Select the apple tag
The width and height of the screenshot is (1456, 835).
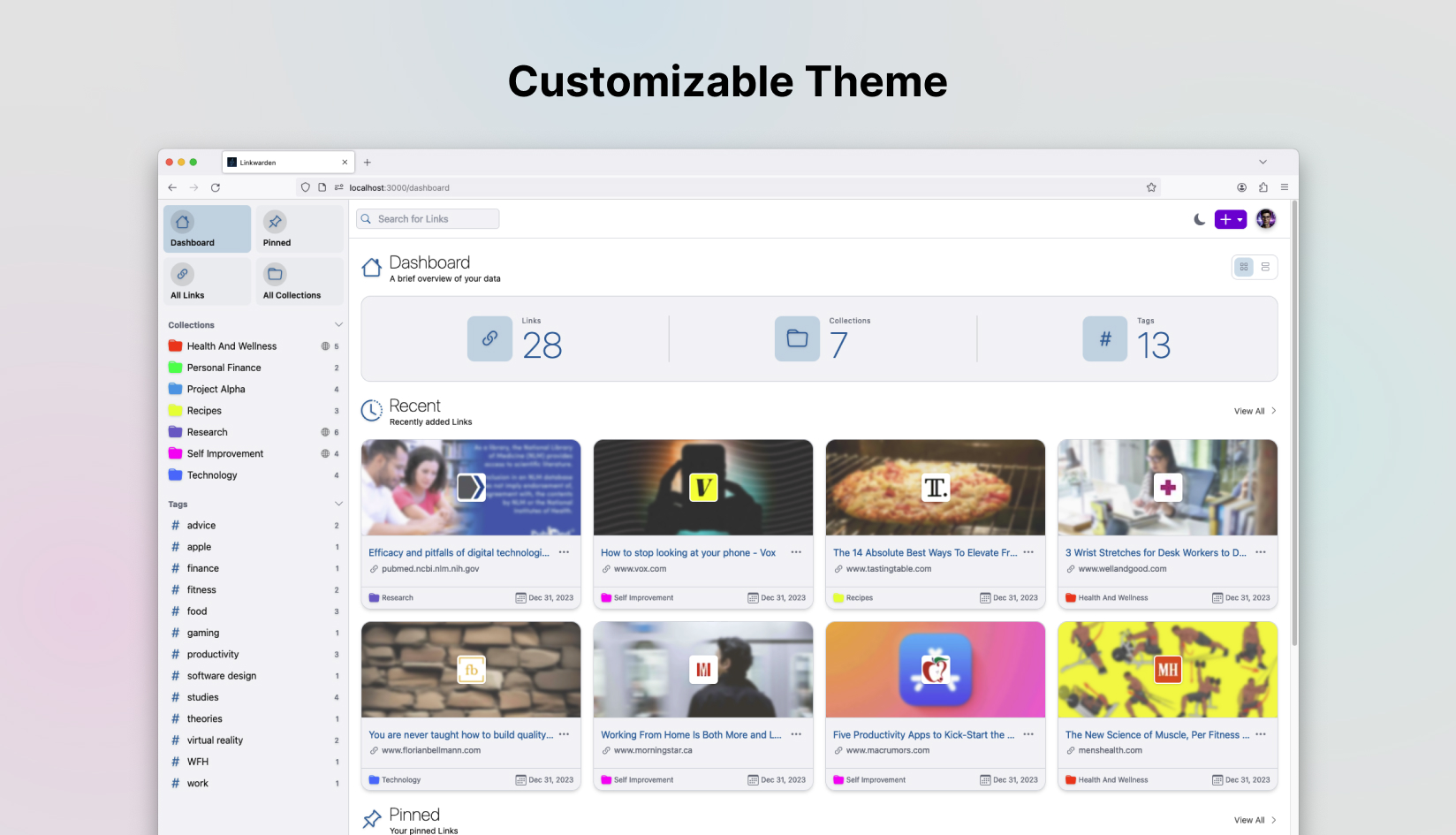254,547
